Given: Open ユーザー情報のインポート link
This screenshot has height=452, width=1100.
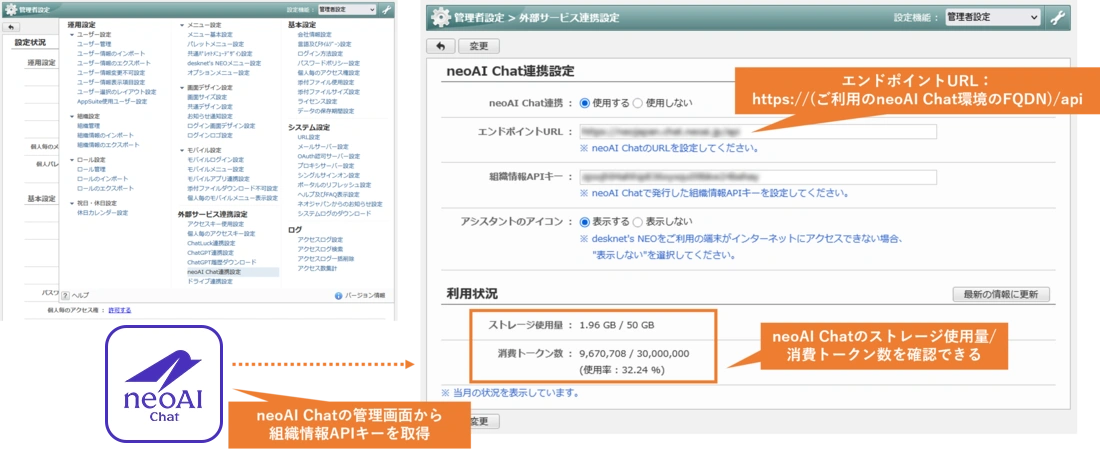Looking at the screenshot, I should point(112,53).
